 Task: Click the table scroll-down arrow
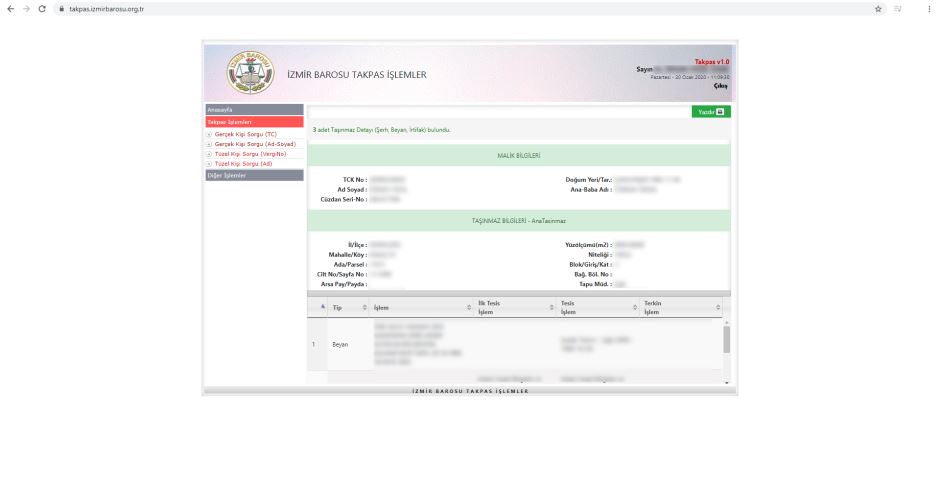point(727,382)
